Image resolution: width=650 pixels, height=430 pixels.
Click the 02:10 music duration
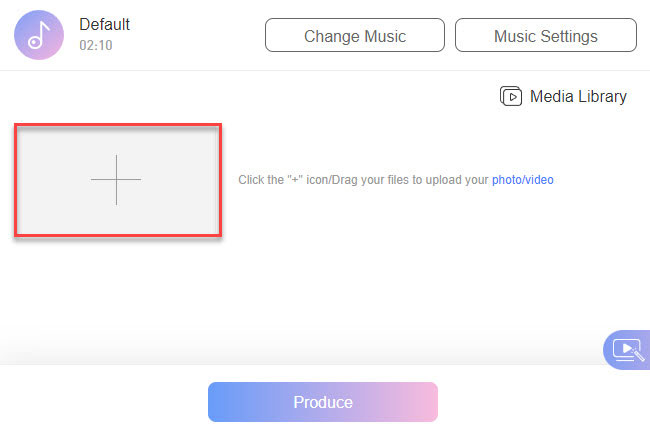coord(95,45)
